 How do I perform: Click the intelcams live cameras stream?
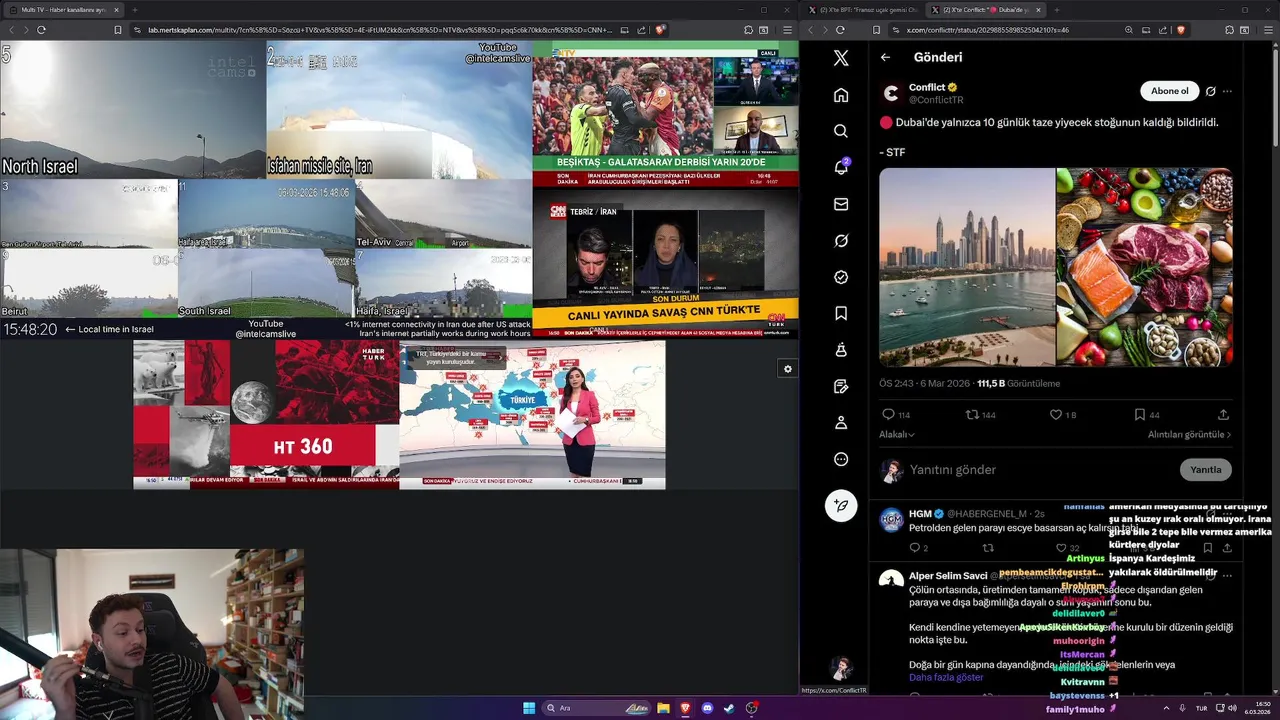pos(266,189)
